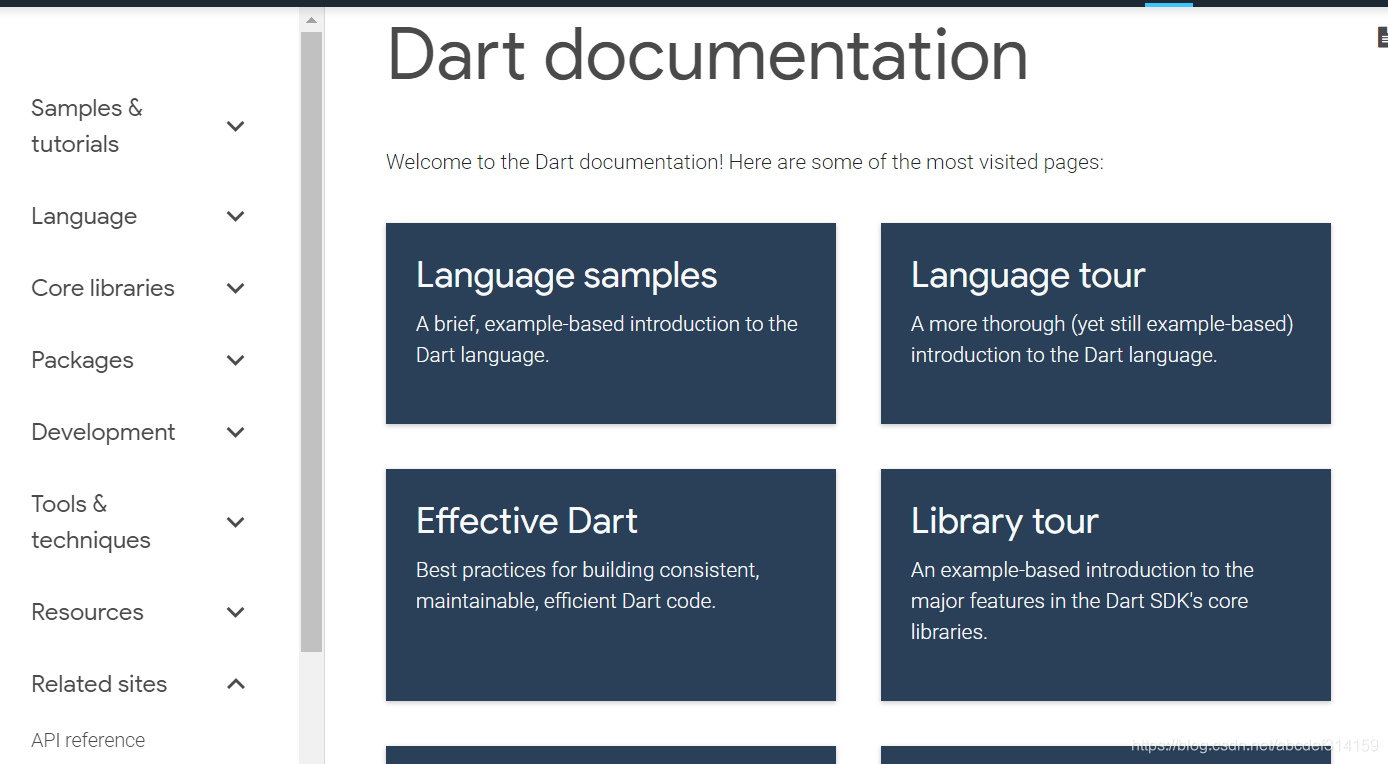Expand the Samples & tutorials section
The height and width of the screenshot is (764, 1388).
[x=236, y=126]
